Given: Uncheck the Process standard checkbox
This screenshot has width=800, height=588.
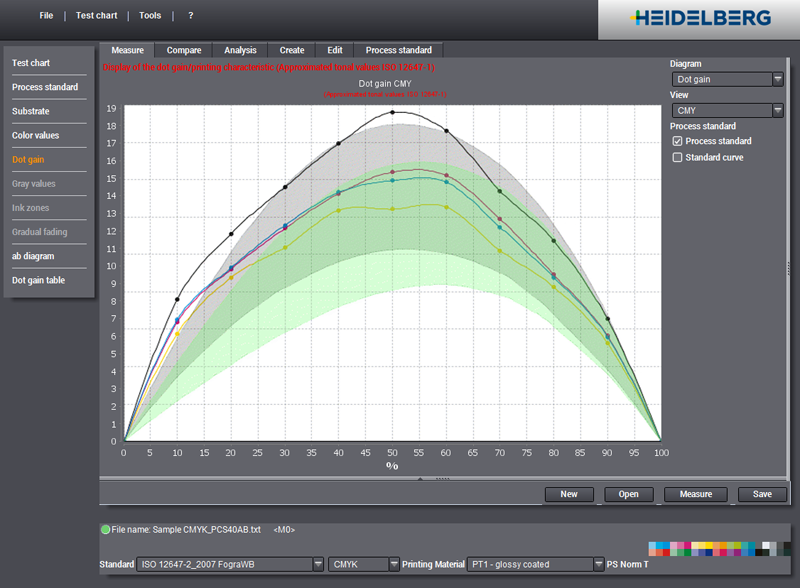Looking at the screenshot, I should tap(677, 141).
